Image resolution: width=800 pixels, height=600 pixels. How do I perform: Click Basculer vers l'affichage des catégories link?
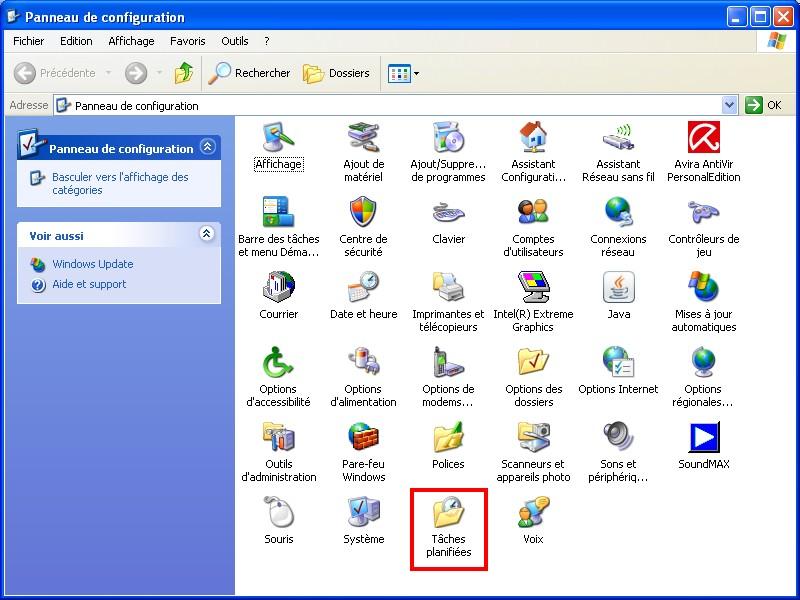pyautogui.click(x=120, y=183)
